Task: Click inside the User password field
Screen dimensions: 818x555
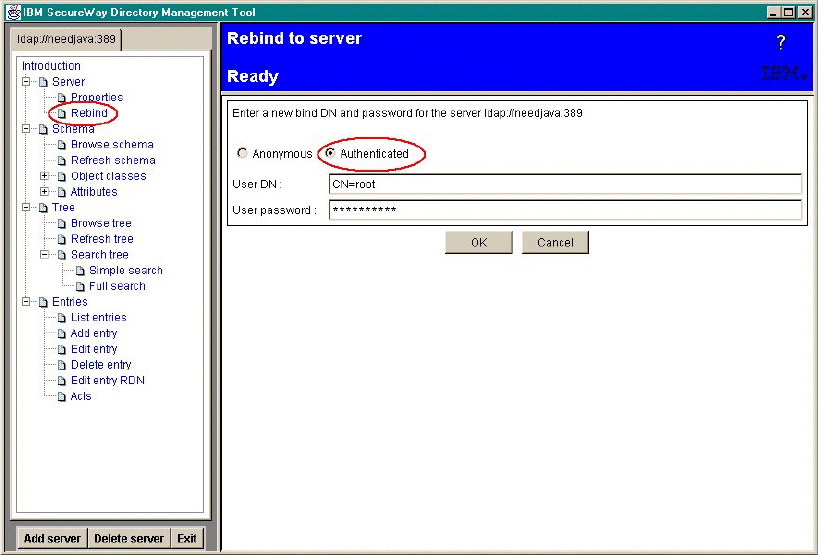Action: pyautogui.click(x=565, y=210)
